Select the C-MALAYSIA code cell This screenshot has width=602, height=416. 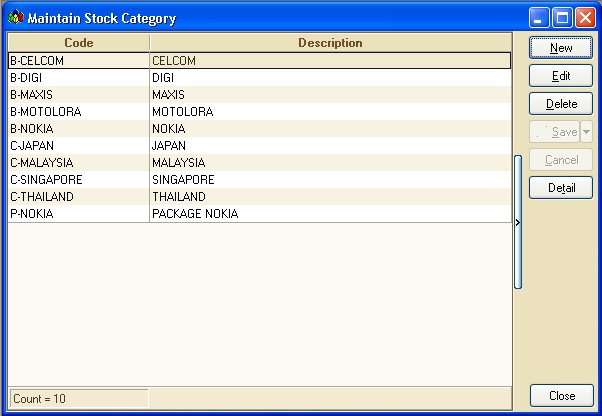[x=79, y=163]
